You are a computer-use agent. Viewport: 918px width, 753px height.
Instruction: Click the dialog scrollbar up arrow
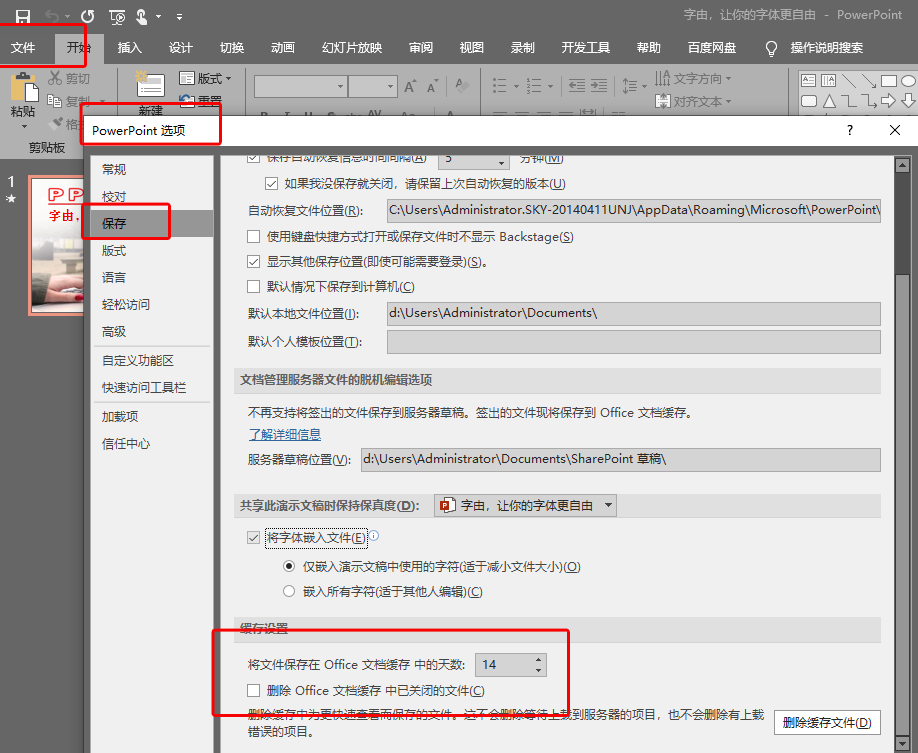coord(902,165)
